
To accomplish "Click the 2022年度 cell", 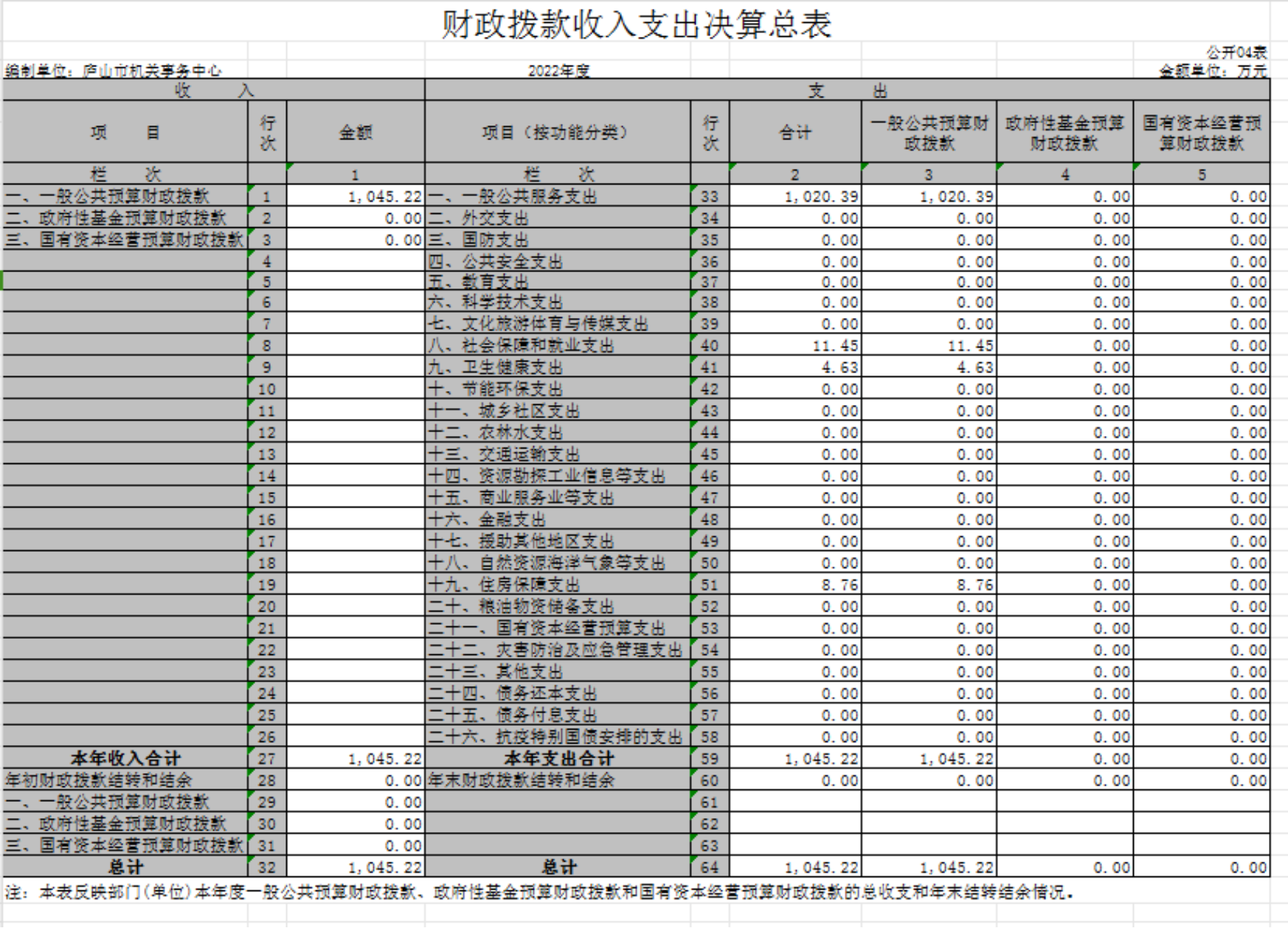I will (558, 71).
